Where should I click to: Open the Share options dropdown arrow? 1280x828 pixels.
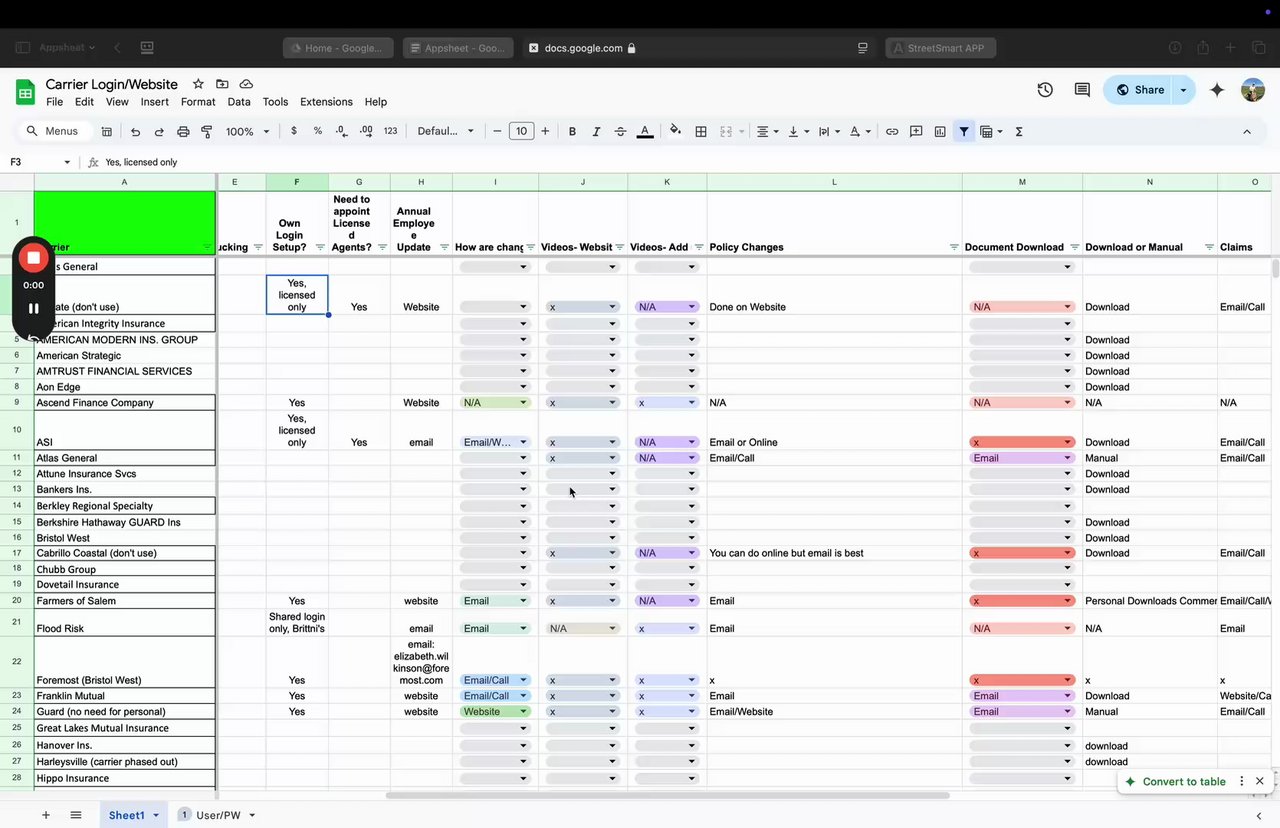click(1184, 90)
